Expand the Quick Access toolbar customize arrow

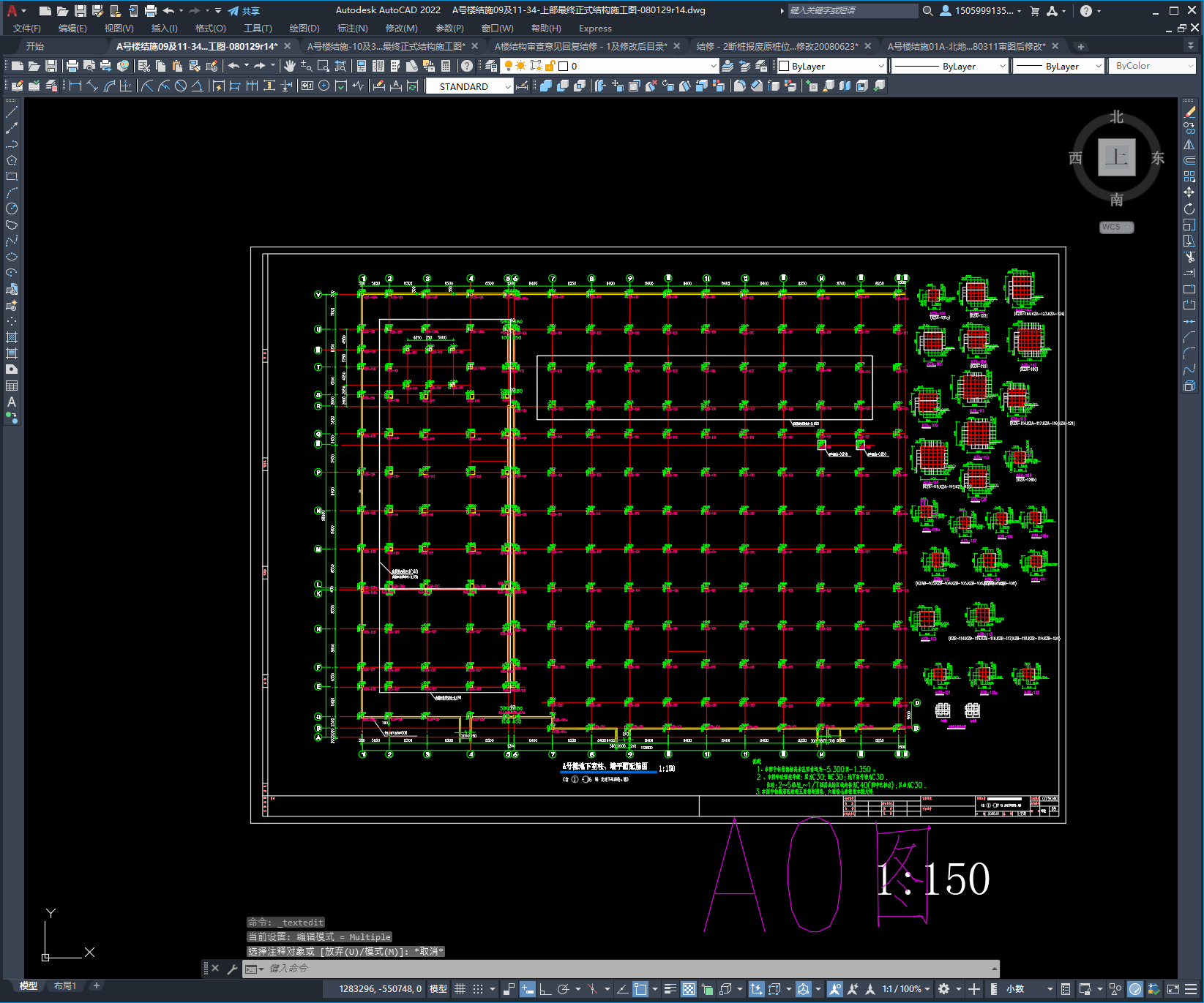(x=218, y=10)
